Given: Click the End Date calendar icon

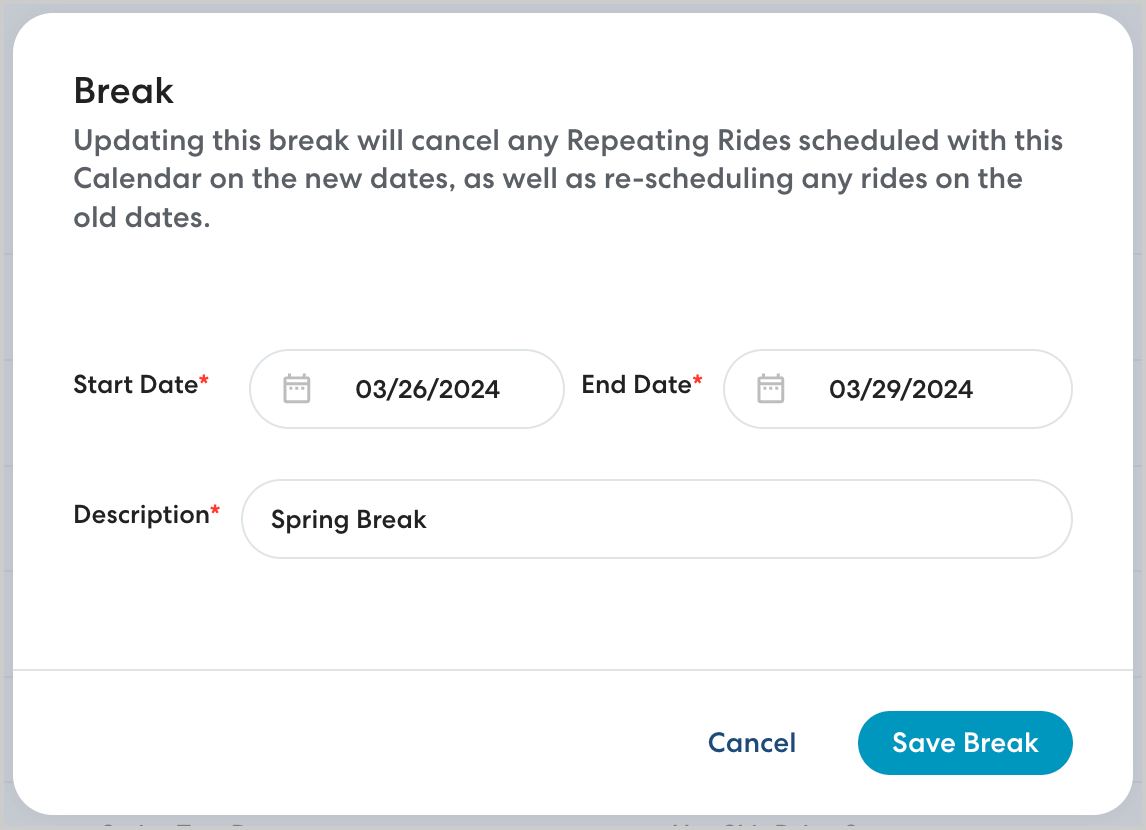Looking at the screenshot, I should [770, 388].
